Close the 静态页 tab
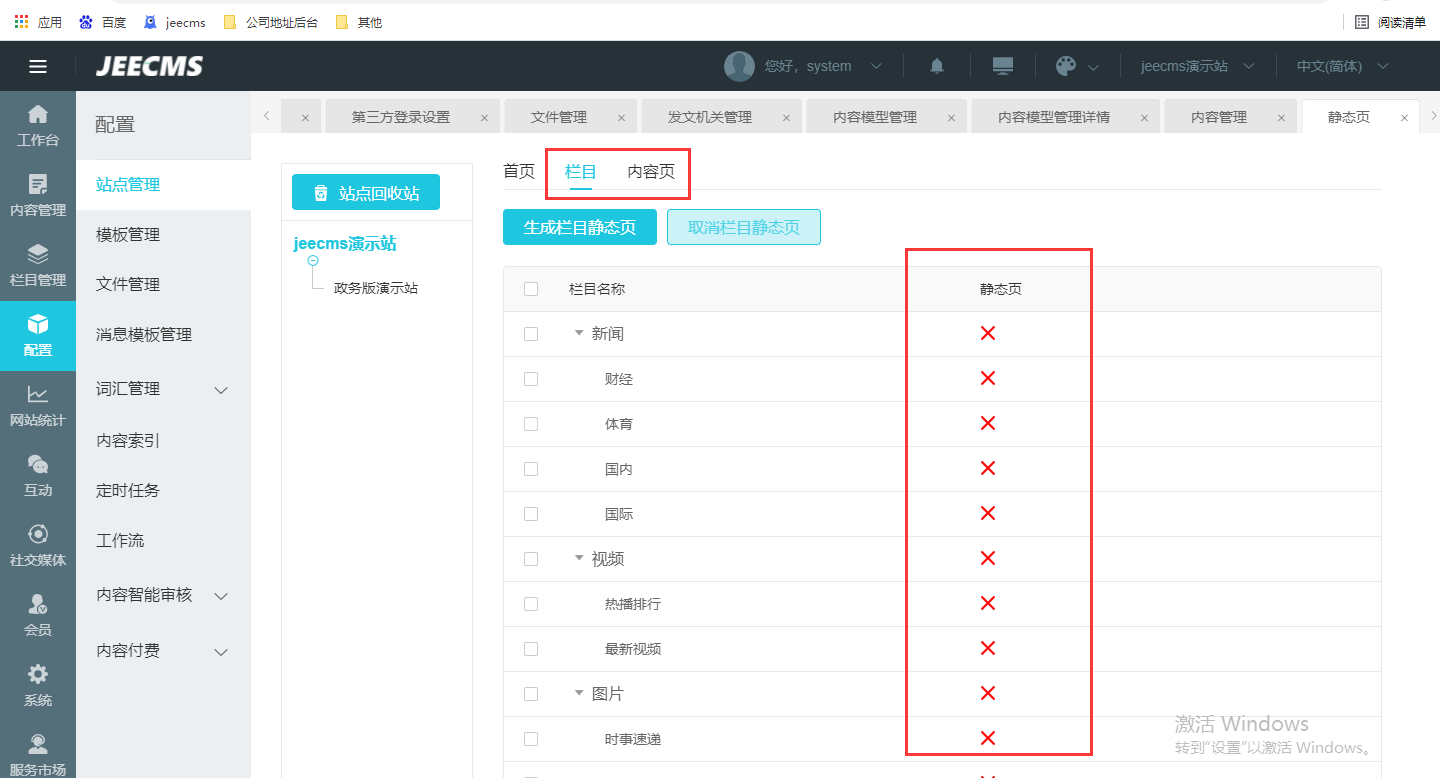The width and height of the screenshot is (1440, 778). point(1404,118)
